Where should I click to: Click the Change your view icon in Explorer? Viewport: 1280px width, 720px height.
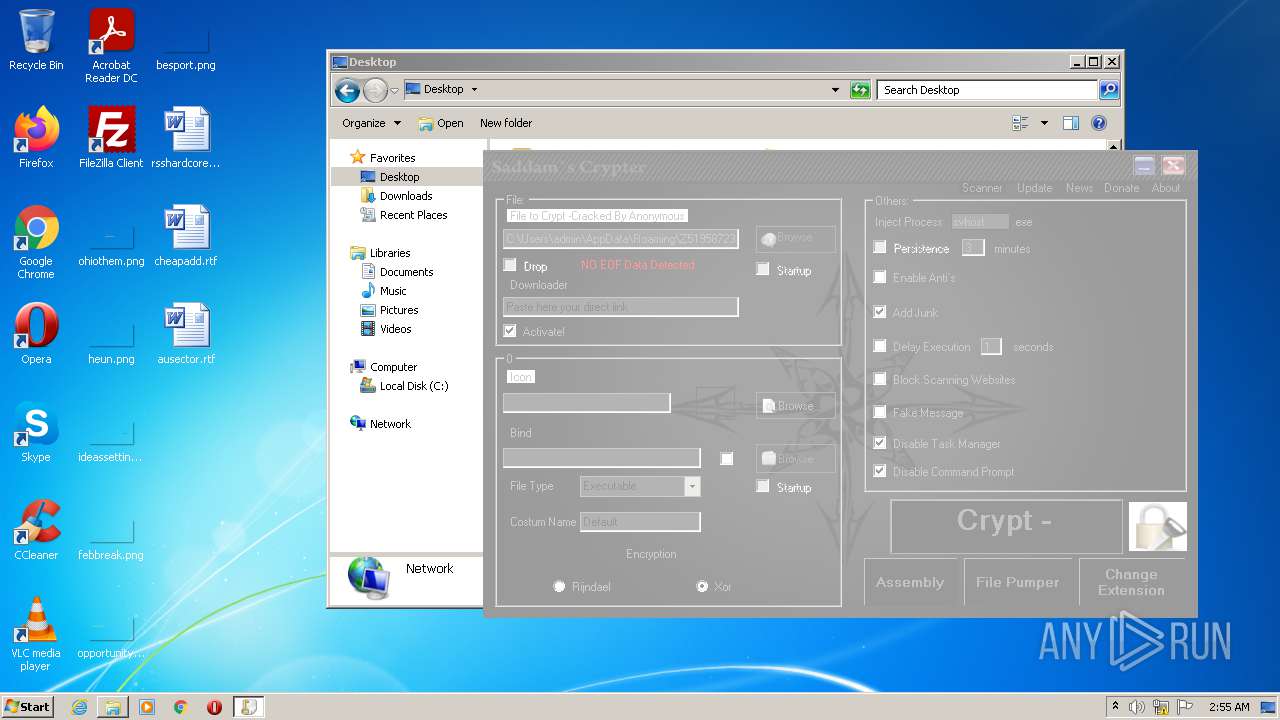pos(1020,123)
